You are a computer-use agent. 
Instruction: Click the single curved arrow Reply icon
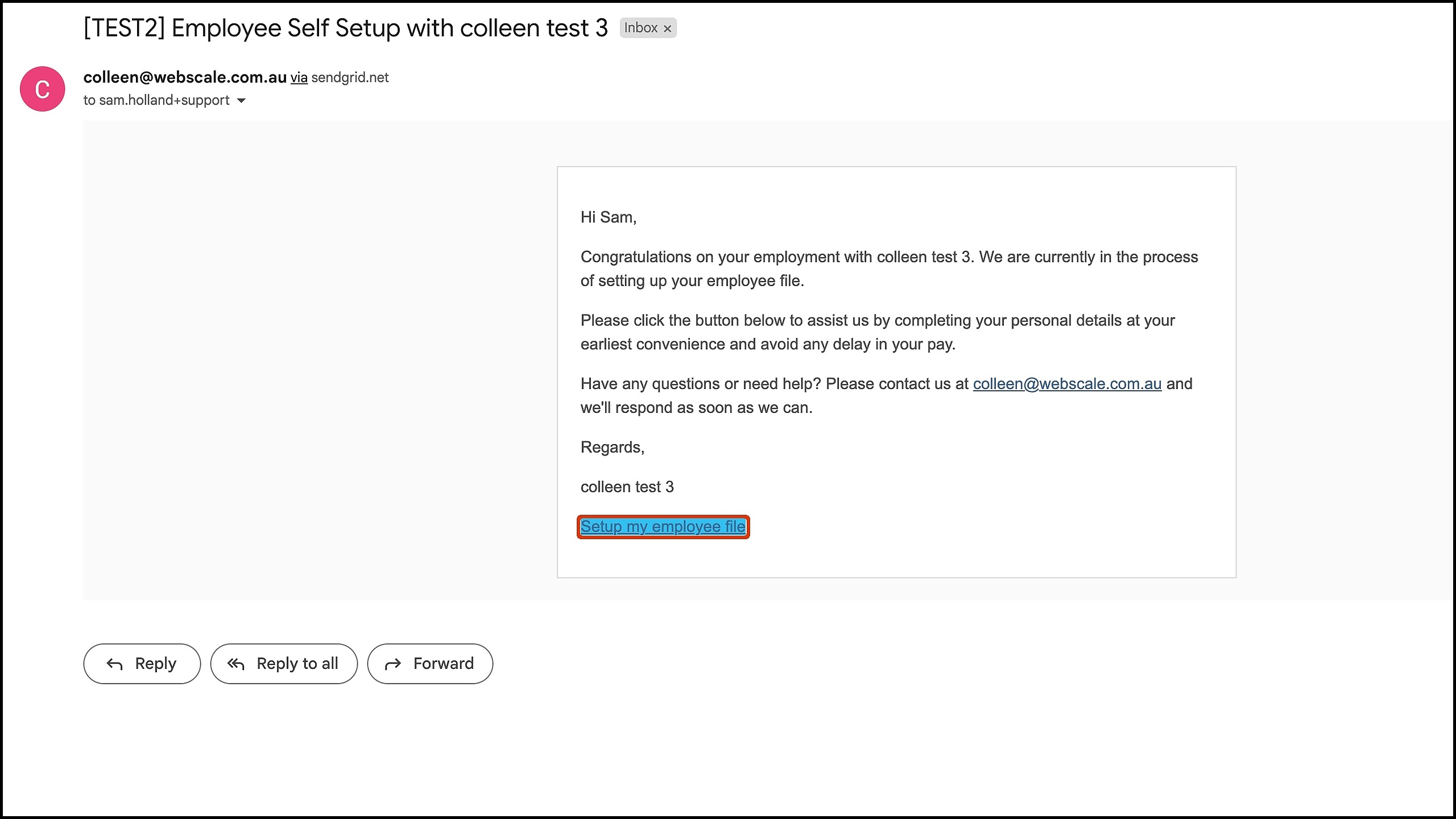click(x=114, y=664)
